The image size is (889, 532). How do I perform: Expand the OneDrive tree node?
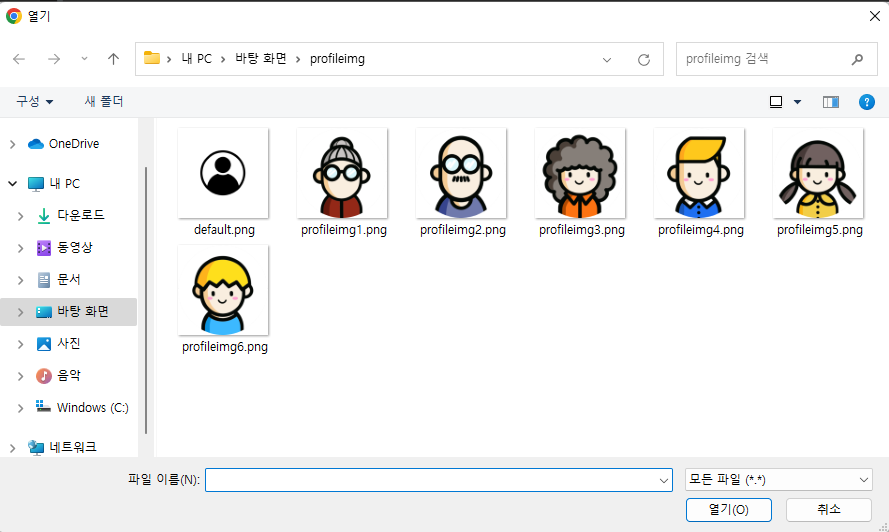tap(12, 145)
